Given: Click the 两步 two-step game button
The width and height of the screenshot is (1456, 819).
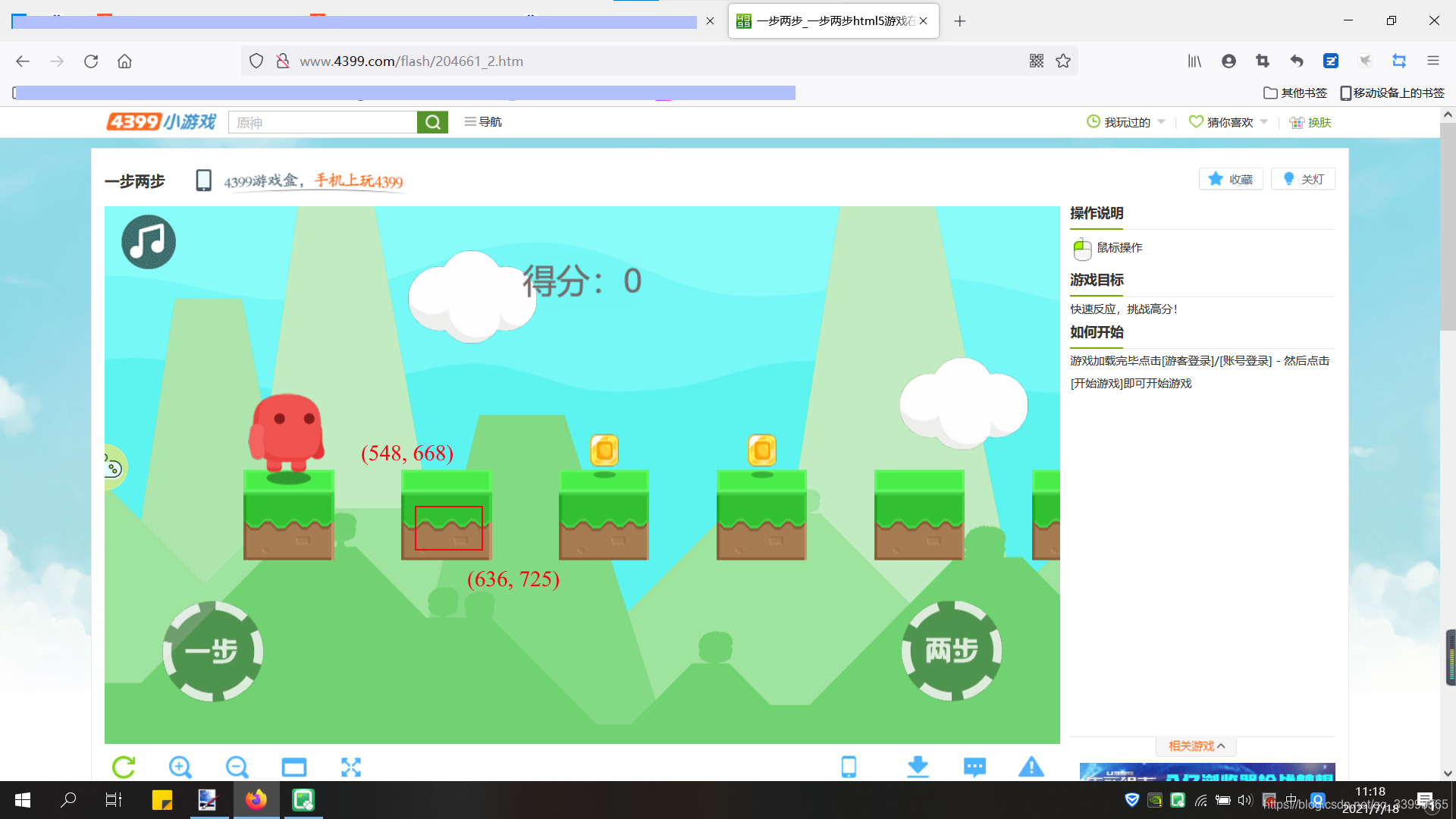Looking at the screenshot, I should (951, 651).
